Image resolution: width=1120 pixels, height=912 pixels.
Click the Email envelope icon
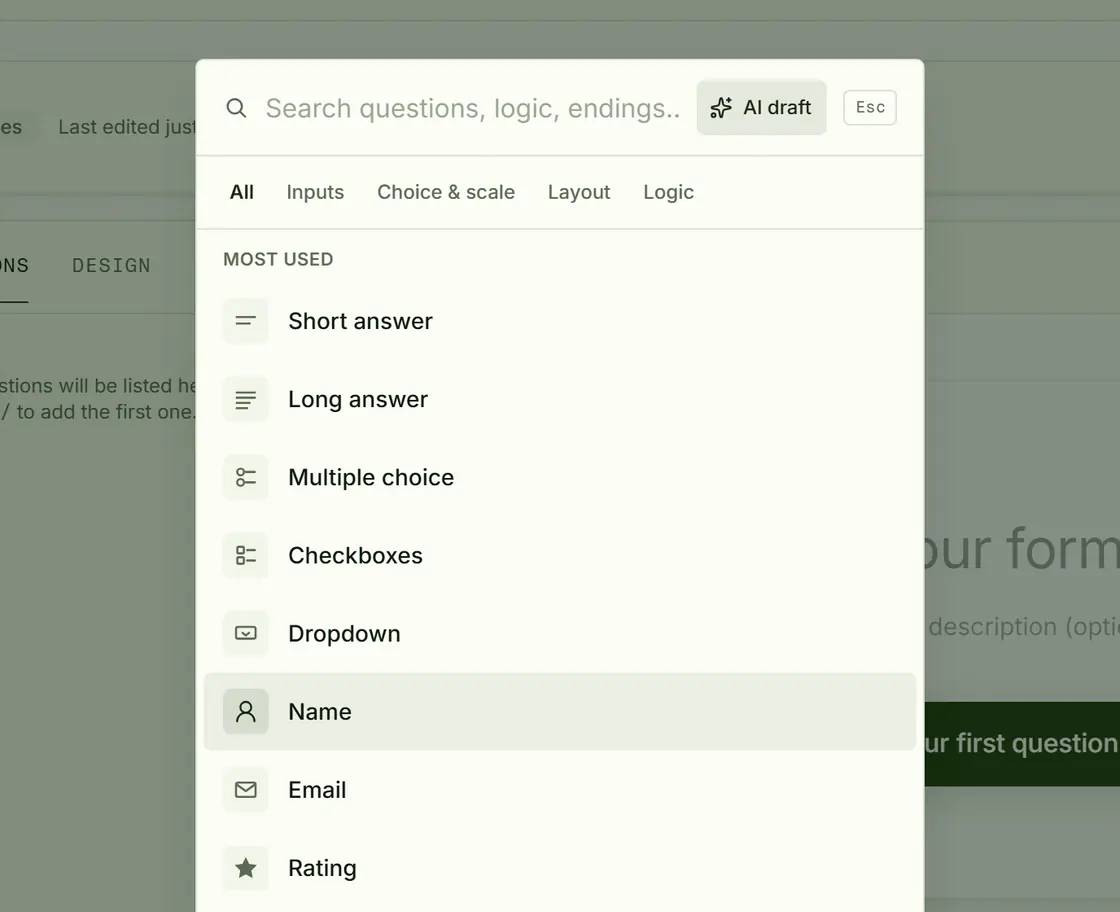pyautogui.click(x=246, y=790)
